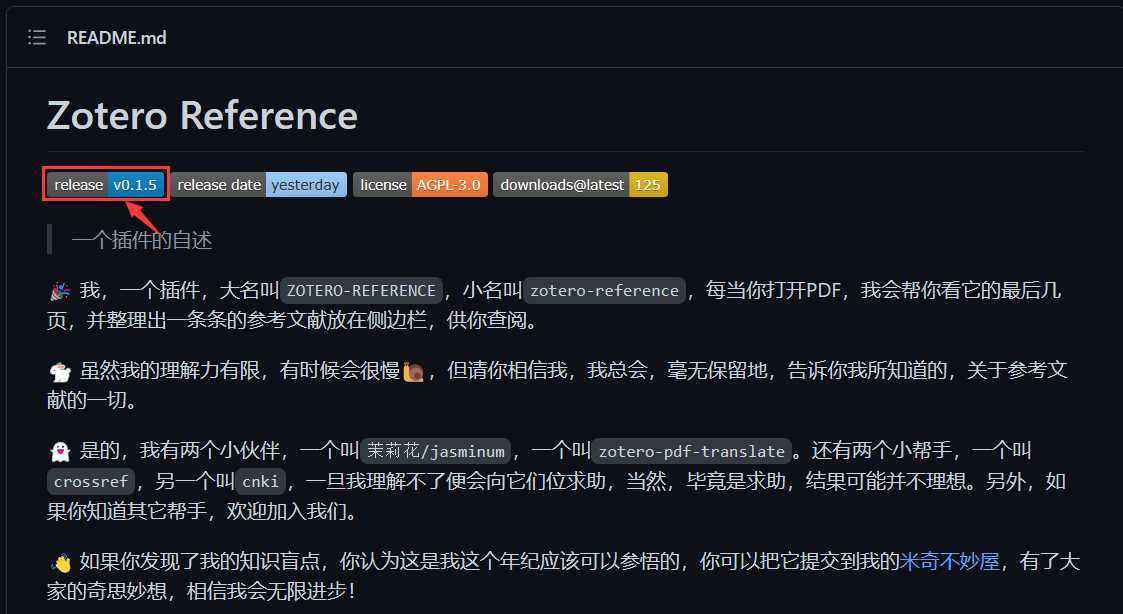Click the 一个插件的自述 blockquote text

142,239
